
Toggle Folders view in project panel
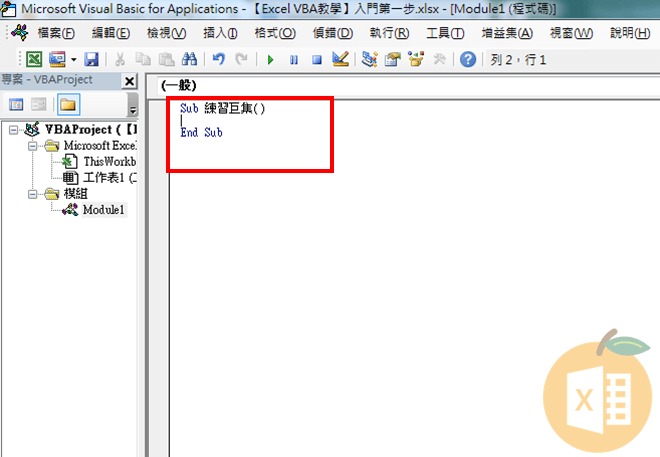tap(68, 104)
